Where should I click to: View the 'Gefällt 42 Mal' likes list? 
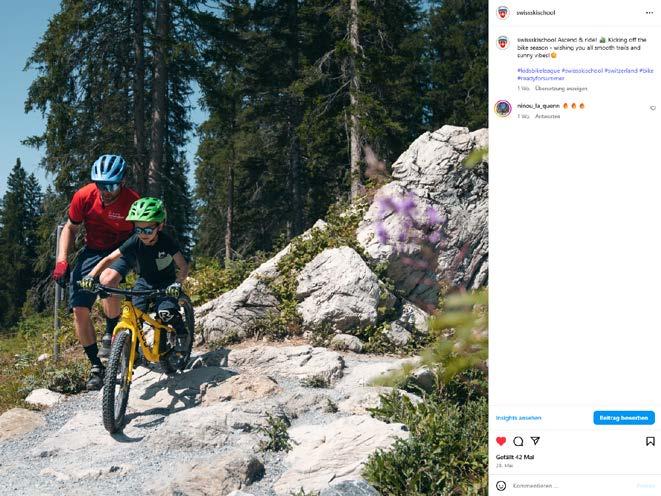(x=515, y=457)
